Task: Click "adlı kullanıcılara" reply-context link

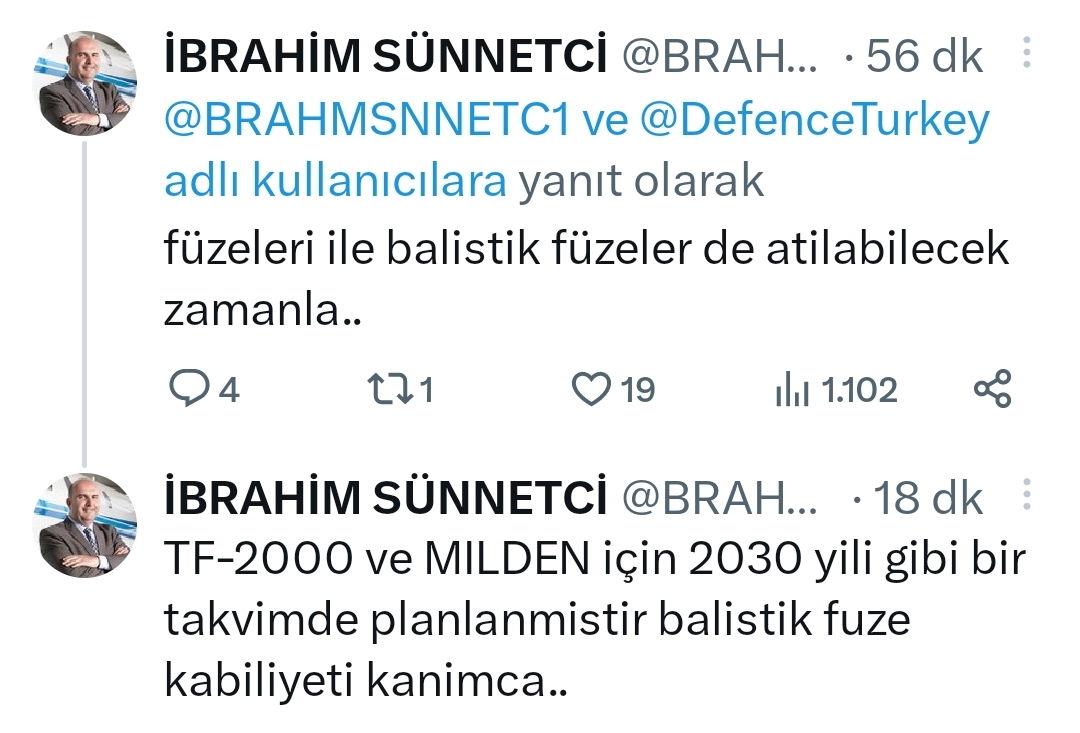Action: tap(336, 183)
